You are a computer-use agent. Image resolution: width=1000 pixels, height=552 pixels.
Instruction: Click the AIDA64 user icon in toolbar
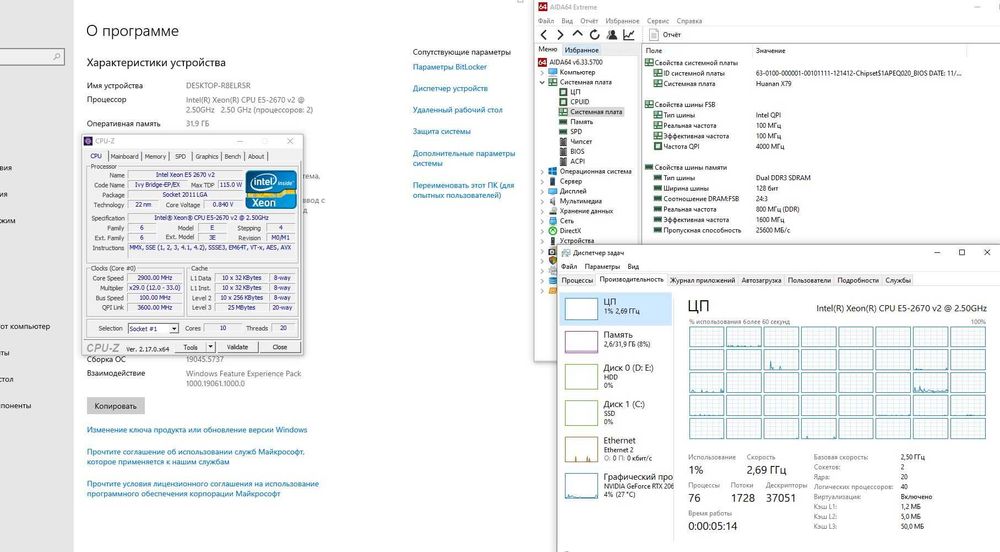(612, 35)
